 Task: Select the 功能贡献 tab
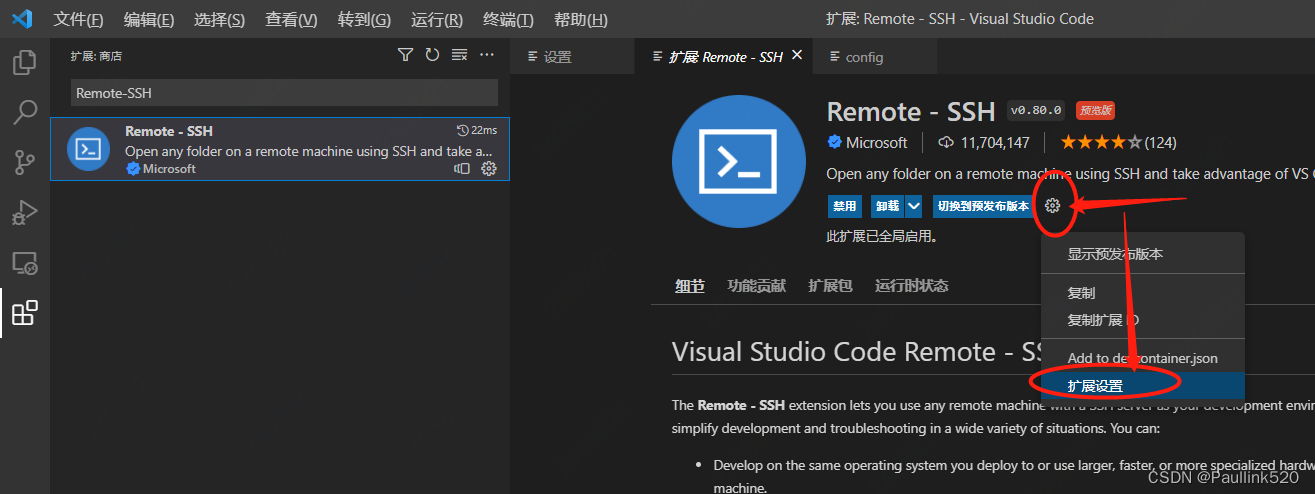(x=756, y=286)
